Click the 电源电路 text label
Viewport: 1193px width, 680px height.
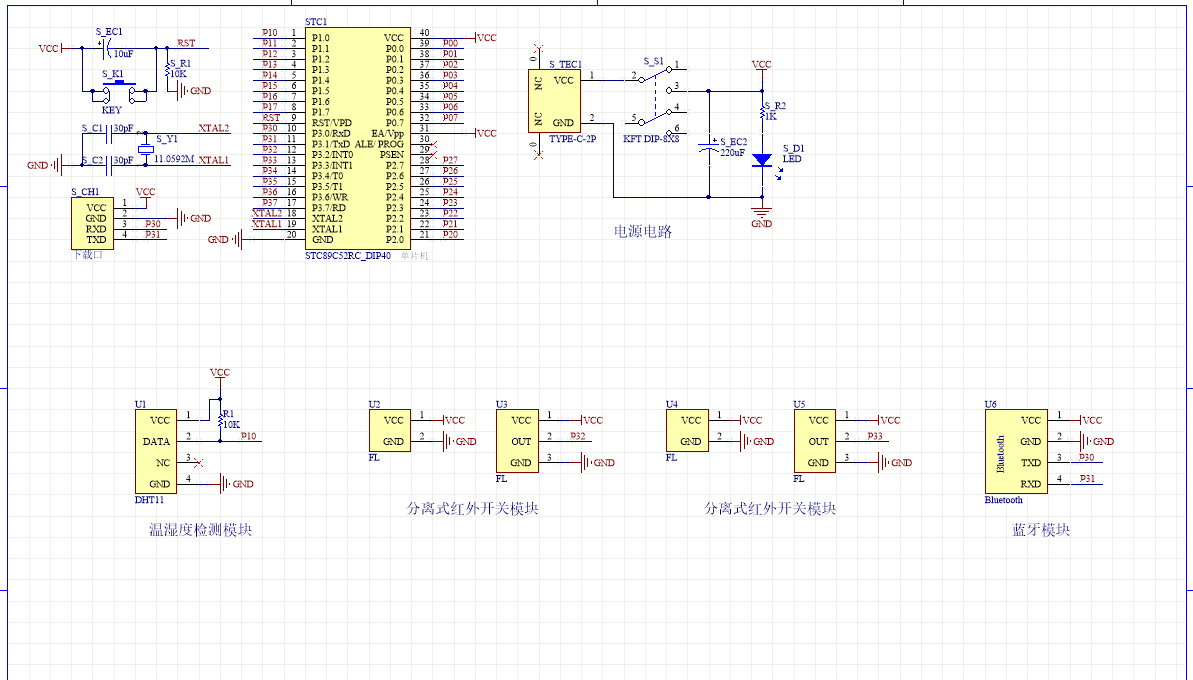coord(643,232)
